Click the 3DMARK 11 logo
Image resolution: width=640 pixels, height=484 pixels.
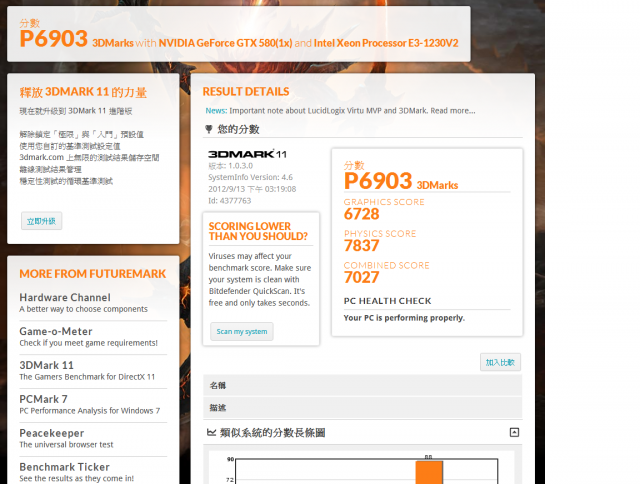click(247, 154)
